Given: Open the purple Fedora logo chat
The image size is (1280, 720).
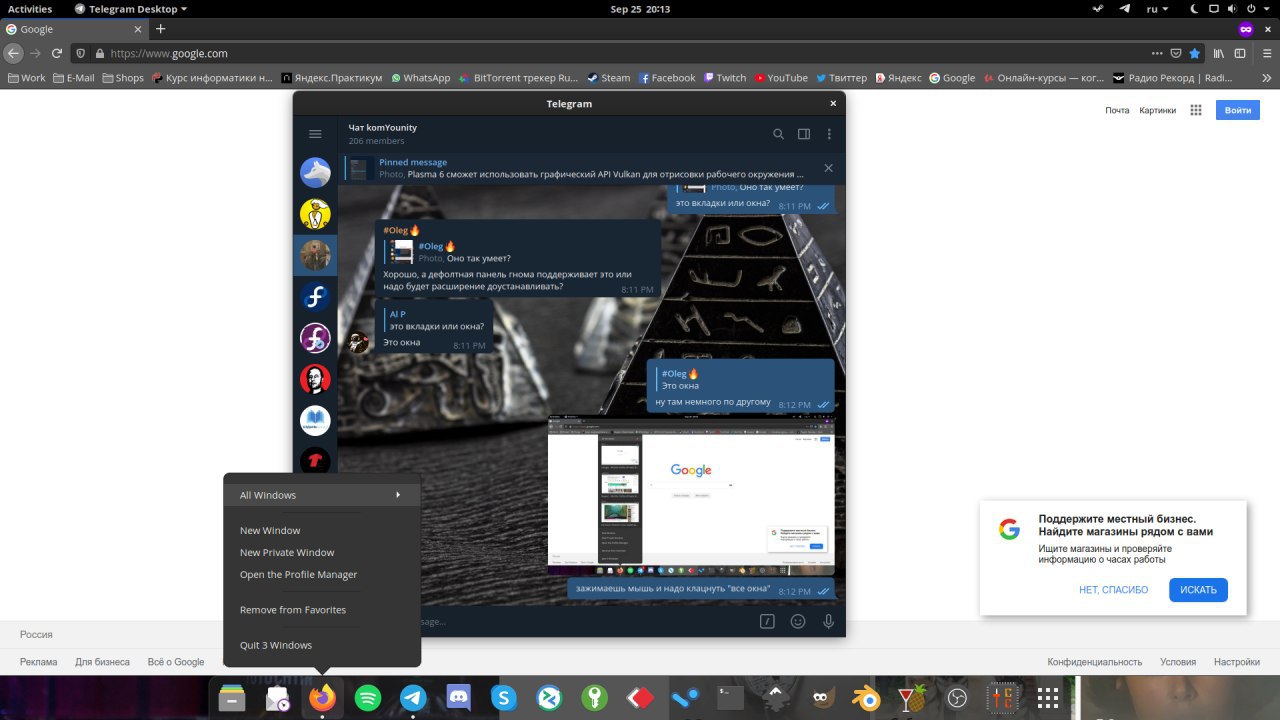Looking at the screenshot, I should click(x=315, y=338).
